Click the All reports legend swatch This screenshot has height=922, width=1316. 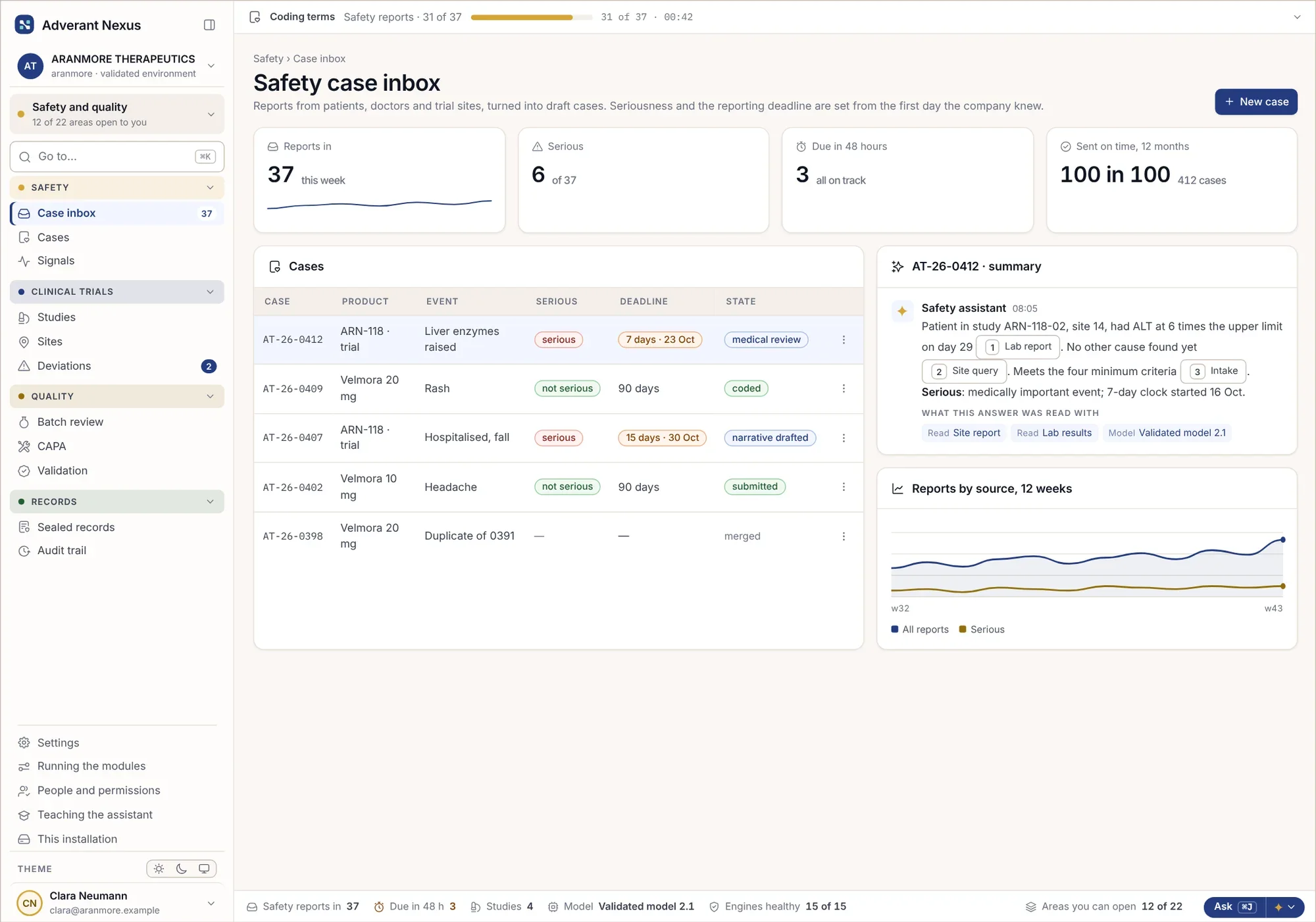pyautogui.click(x=895, y=629)
